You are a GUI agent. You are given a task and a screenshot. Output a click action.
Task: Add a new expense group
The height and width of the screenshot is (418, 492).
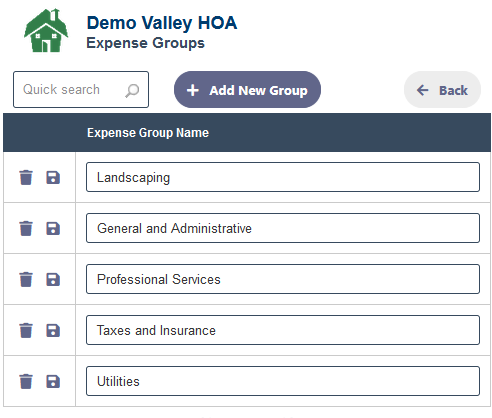pos(247,90)
